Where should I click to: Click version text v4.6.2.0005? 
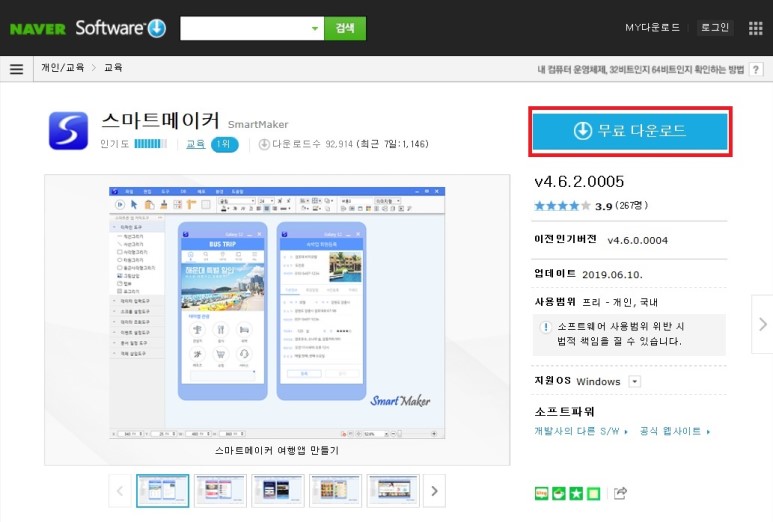[x=579, y=182]
